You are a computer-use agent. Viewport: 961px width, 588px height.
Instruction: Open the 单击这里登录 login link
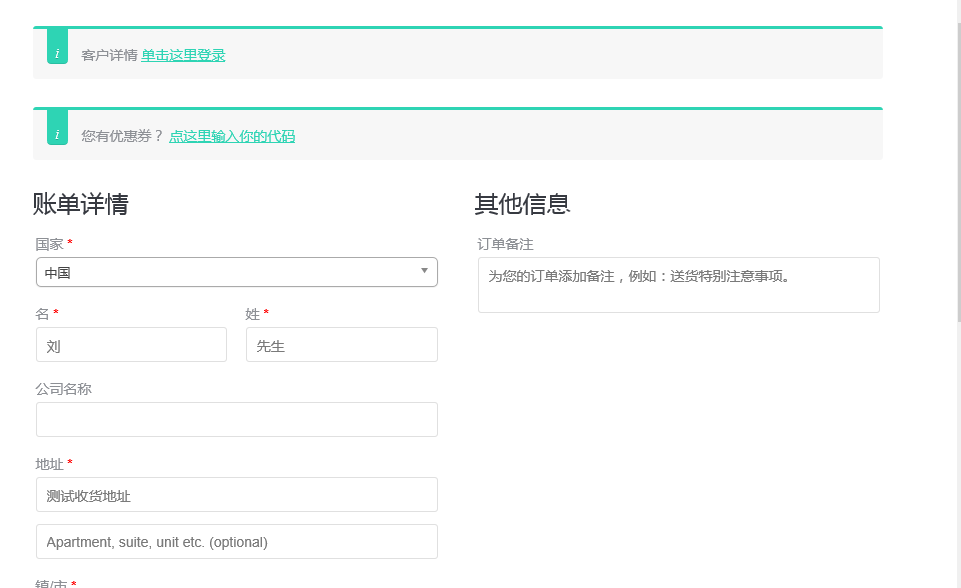183,56
